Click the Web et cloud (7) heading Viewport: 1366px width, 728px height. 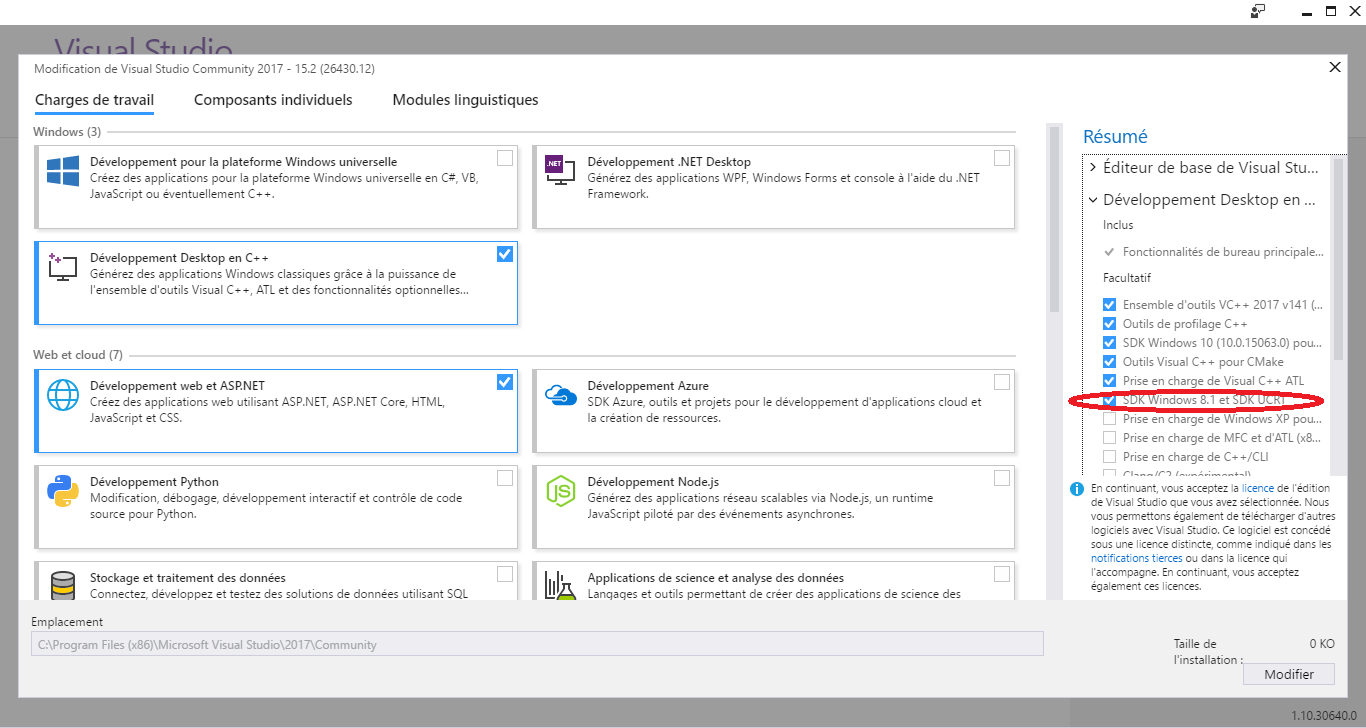coord(78,355)
